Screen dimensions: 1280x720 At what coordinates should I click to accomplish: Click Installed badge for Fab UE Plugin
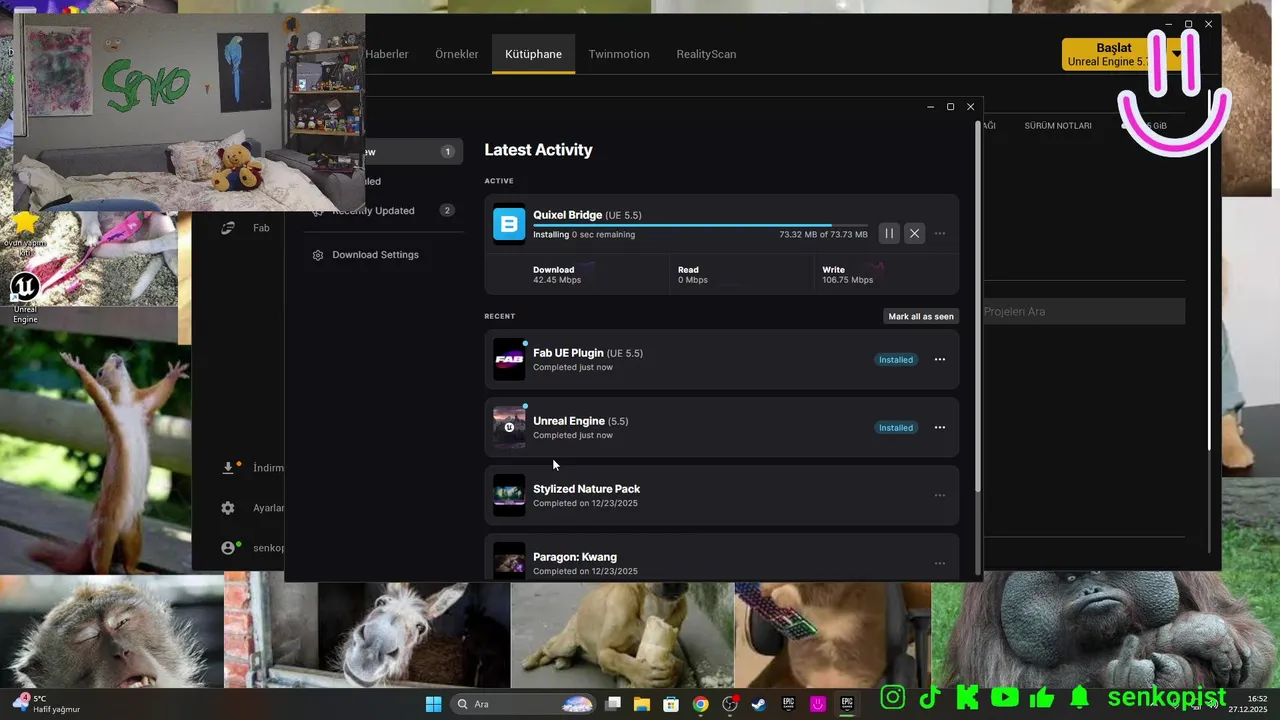click(895, 360)
